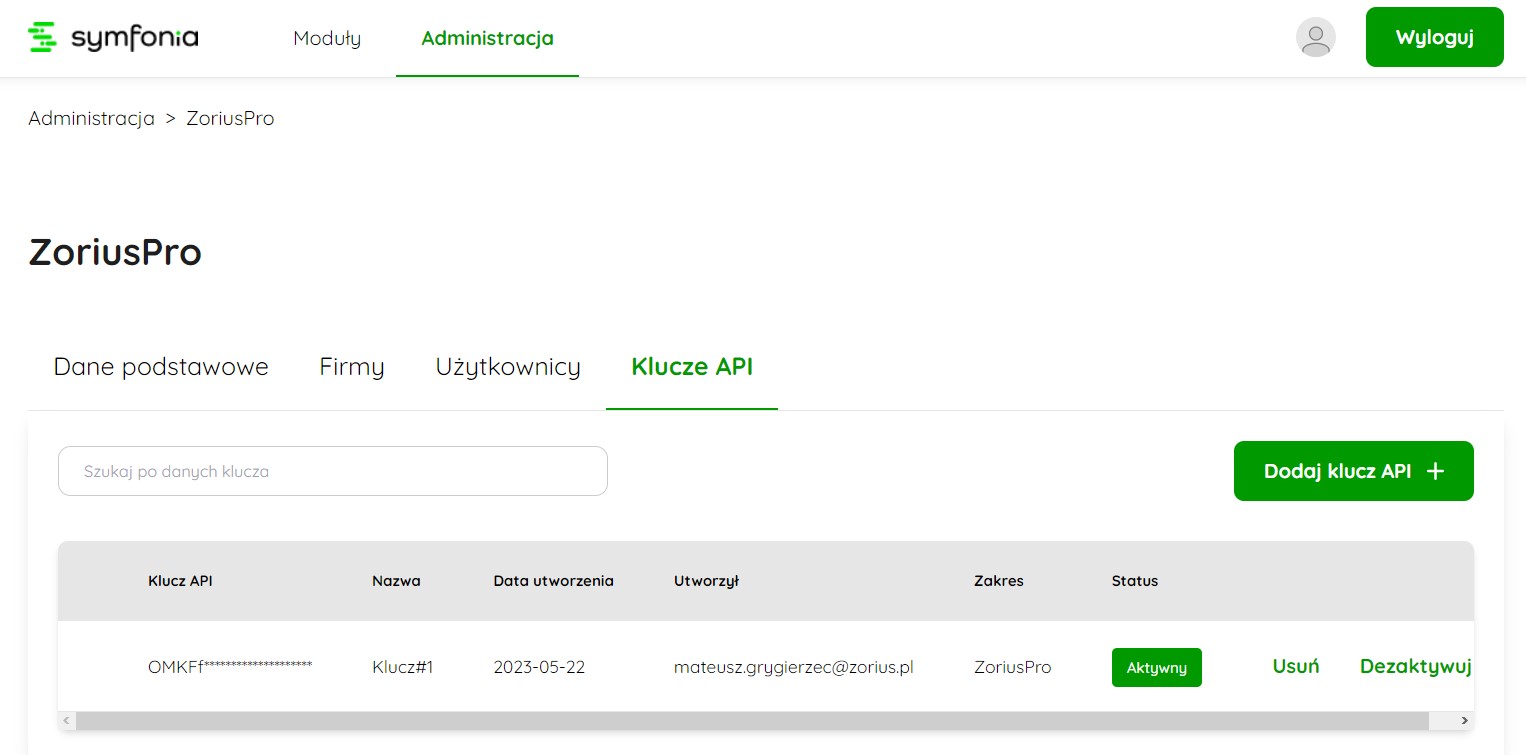
Task: Click Dezaktywuj for the API key
Action: click(1415, 667)
